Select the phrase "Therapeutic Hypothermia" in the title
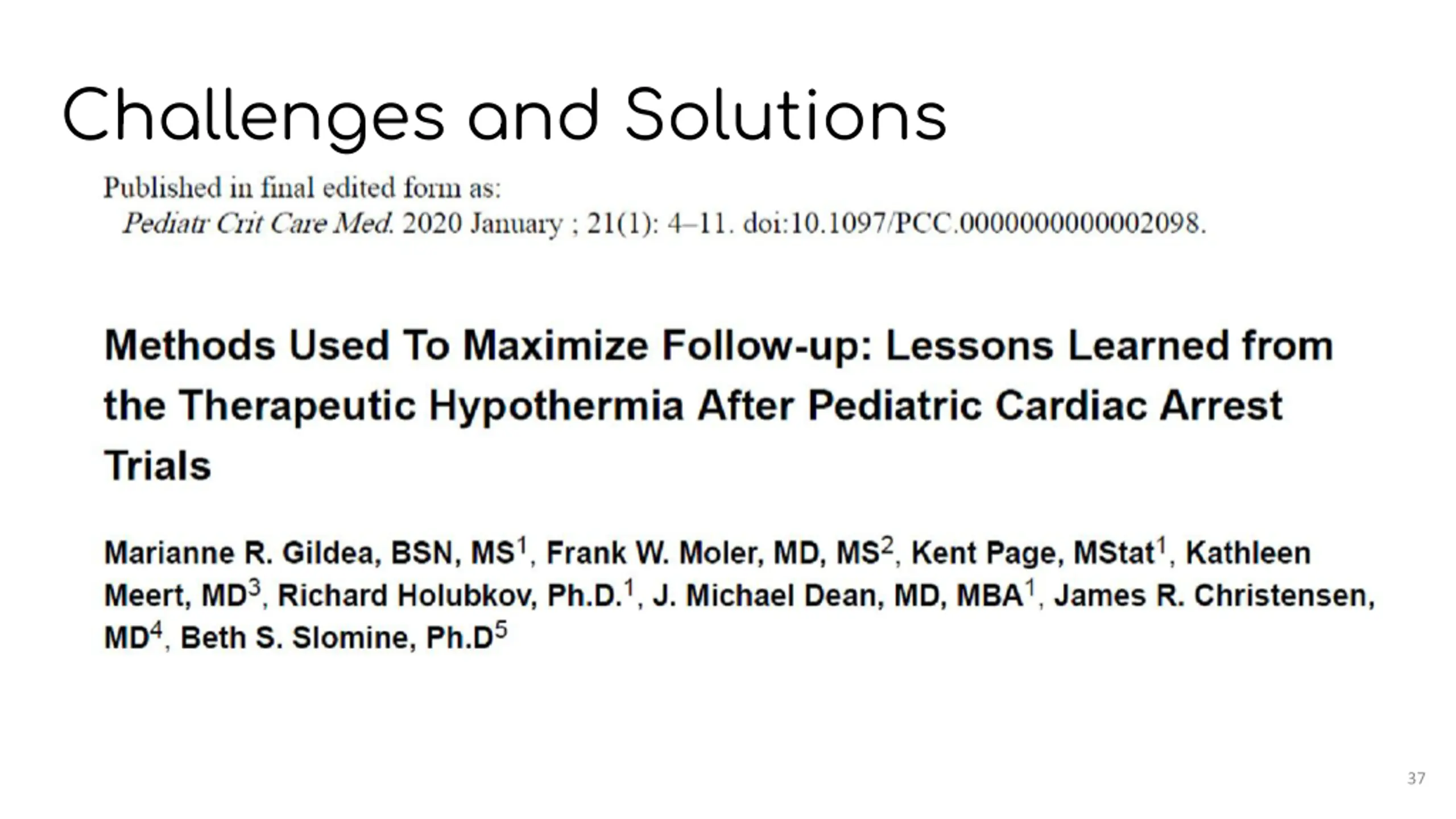 click(431, 406)
